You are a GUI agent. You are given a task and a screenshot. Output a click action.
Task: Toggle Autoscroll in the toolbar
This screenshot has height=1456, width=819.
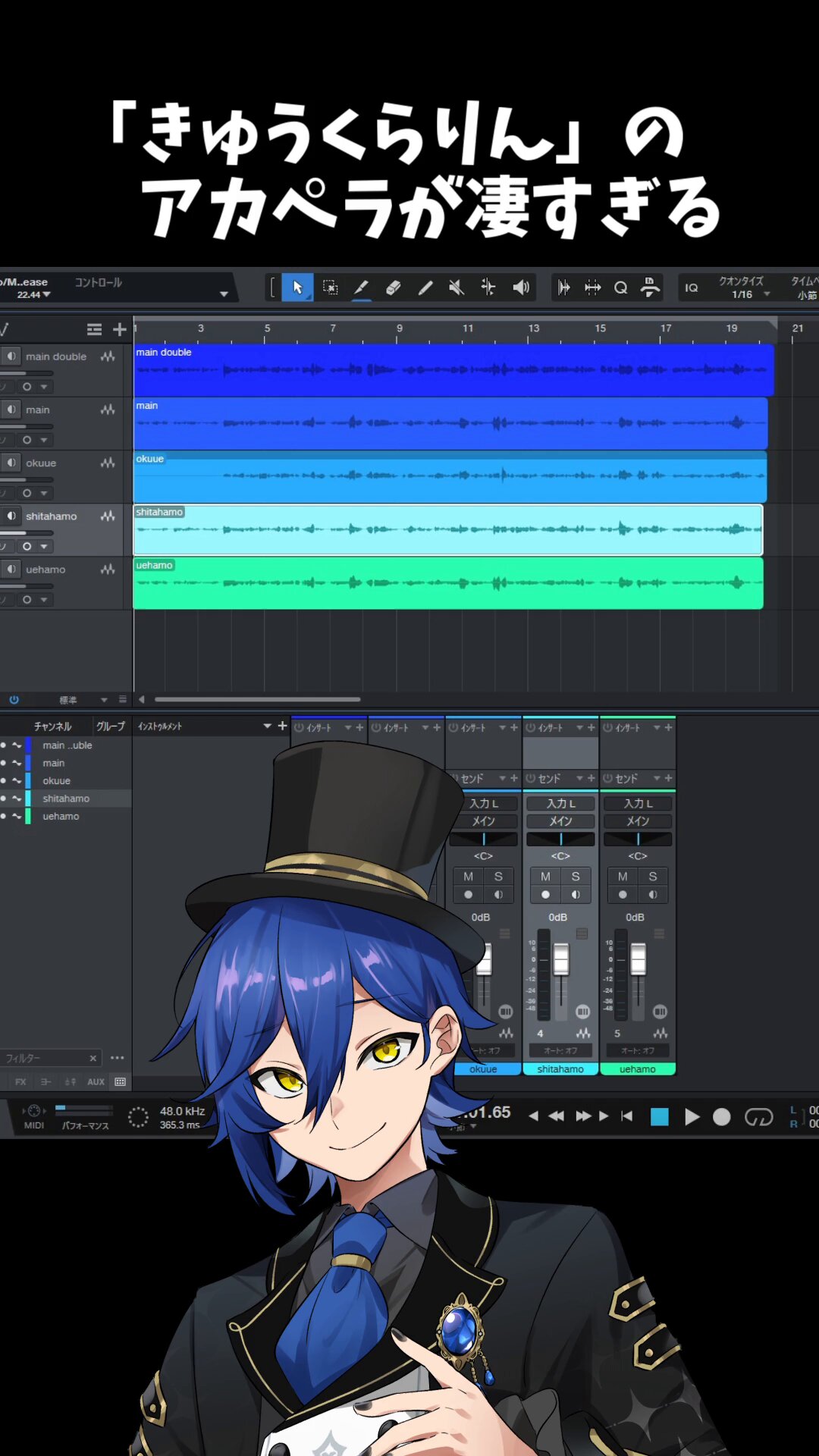(564, 287)
